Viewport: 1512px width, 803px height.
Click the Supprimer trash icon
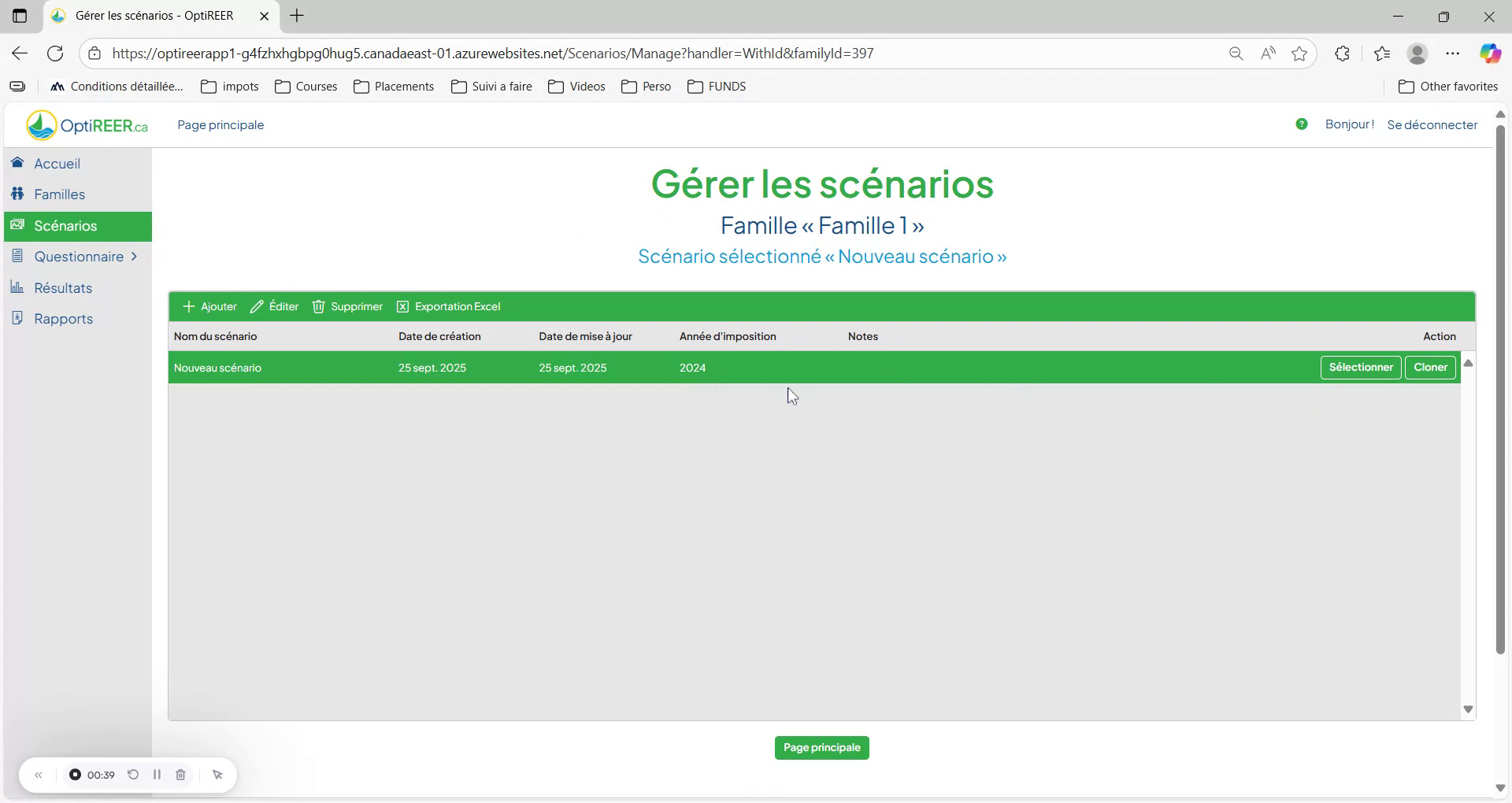coord(318,306)
